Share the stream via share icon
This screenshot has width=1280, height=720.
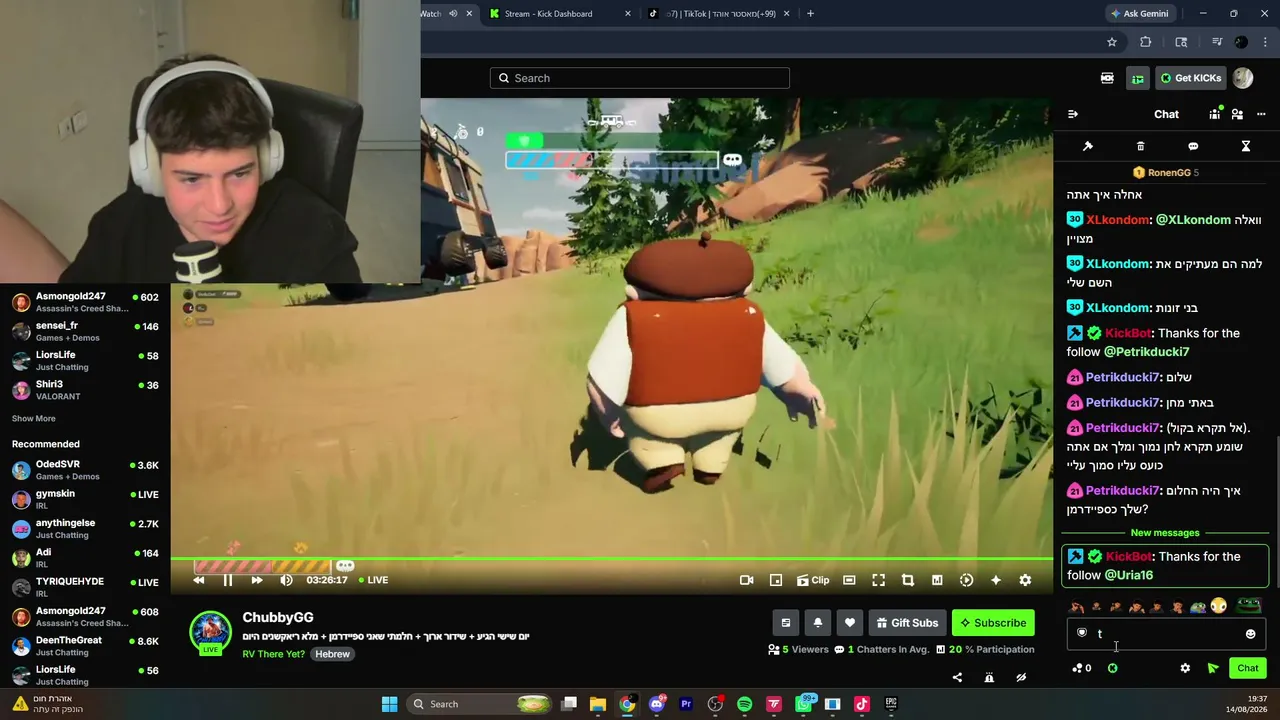(x=957, y=677)
